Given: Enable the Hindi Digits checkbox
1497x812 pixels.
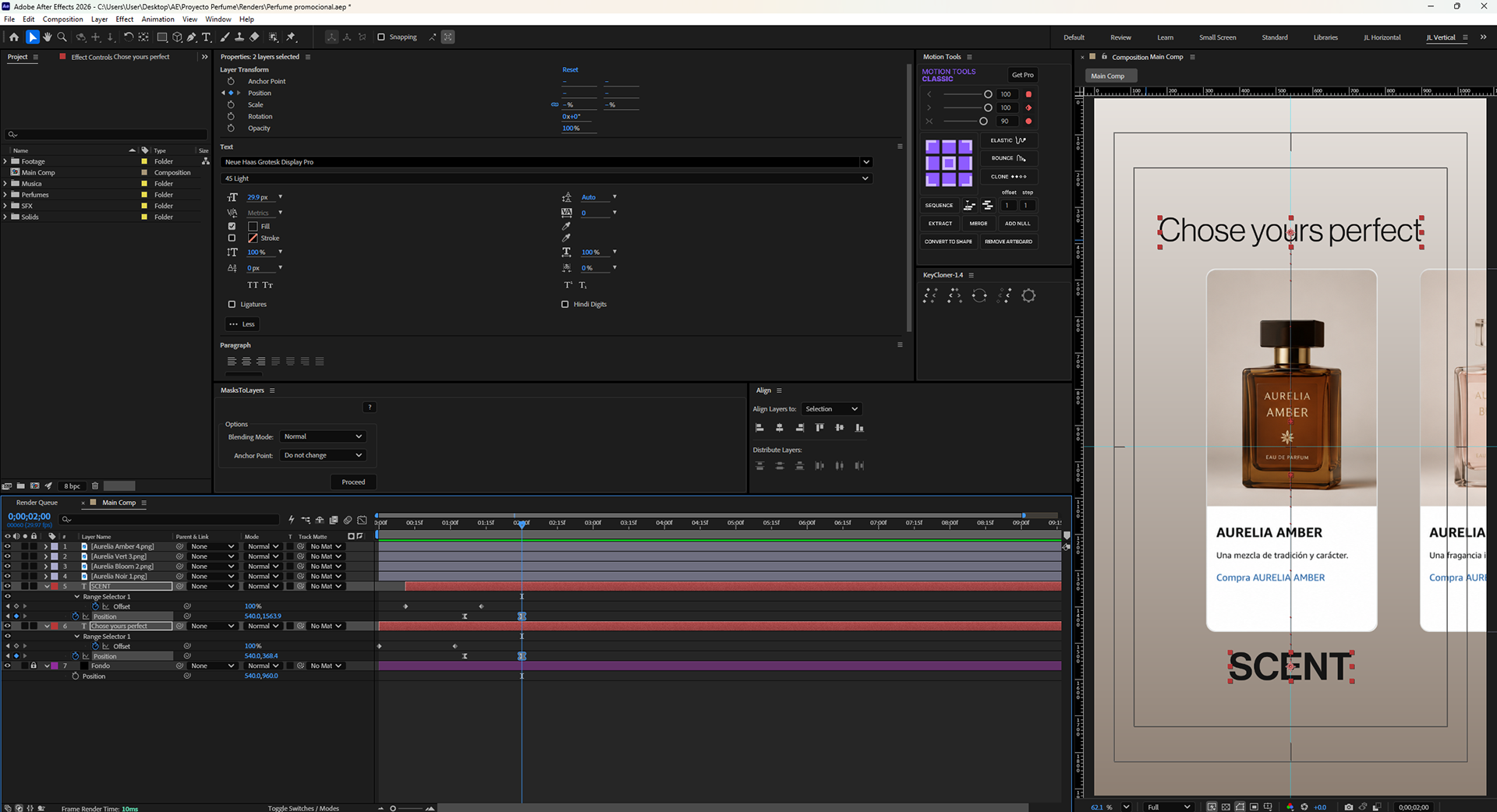Looking at the screenshot, I should tap(565, 305).
